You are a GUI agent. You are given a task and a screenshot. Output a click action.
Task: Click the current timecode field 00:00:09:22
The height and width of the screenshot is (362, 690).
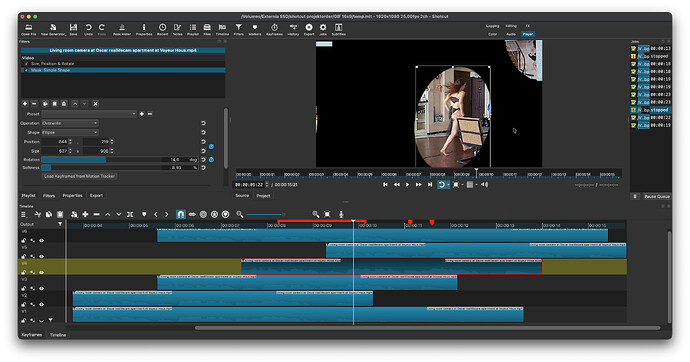[x=249, y=185]
